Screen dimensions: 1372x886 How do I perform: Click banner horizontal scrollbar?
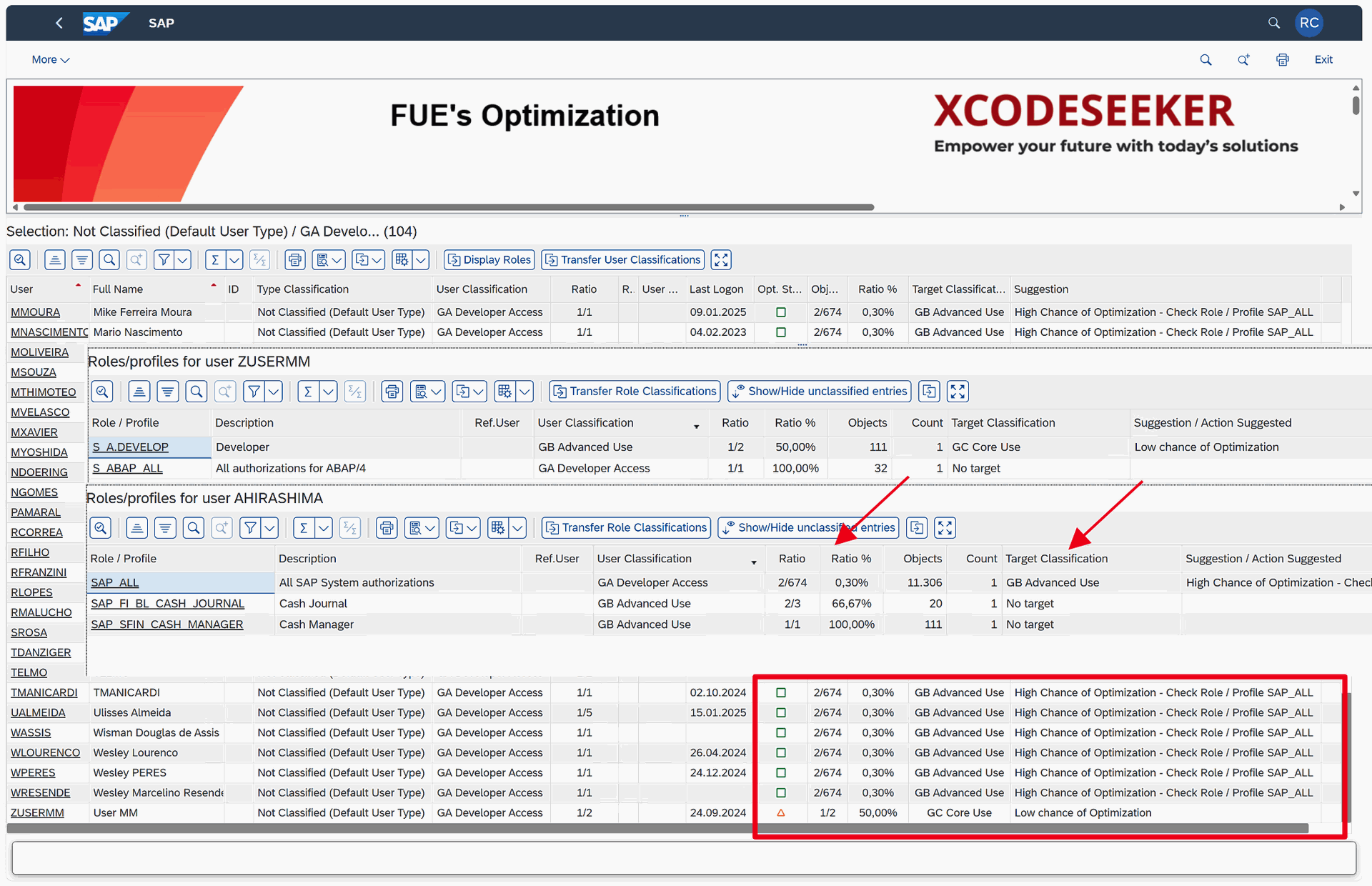click(449, 207)
